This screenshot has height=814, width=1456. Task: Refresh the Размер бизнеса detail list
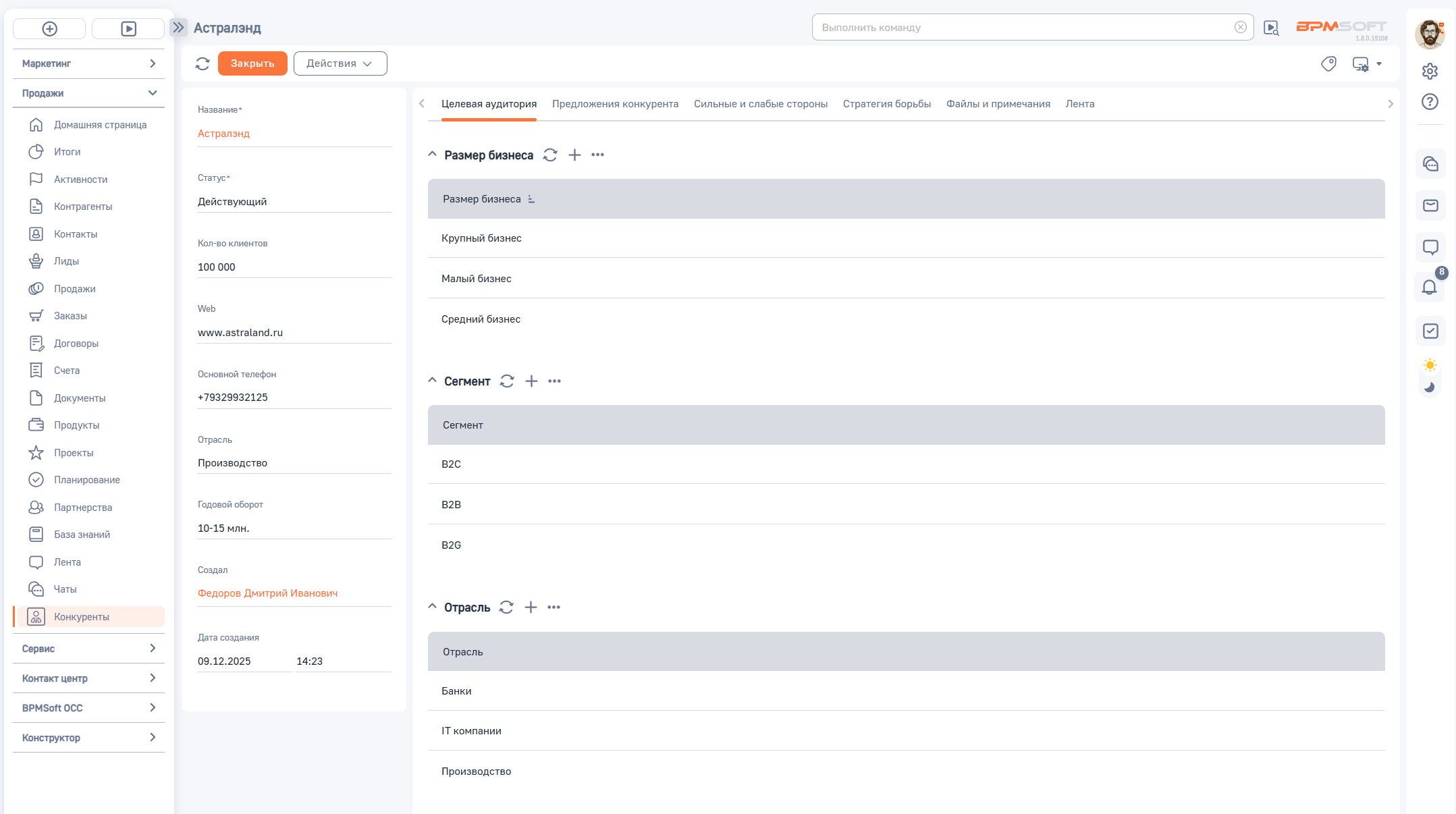point(550,155)
